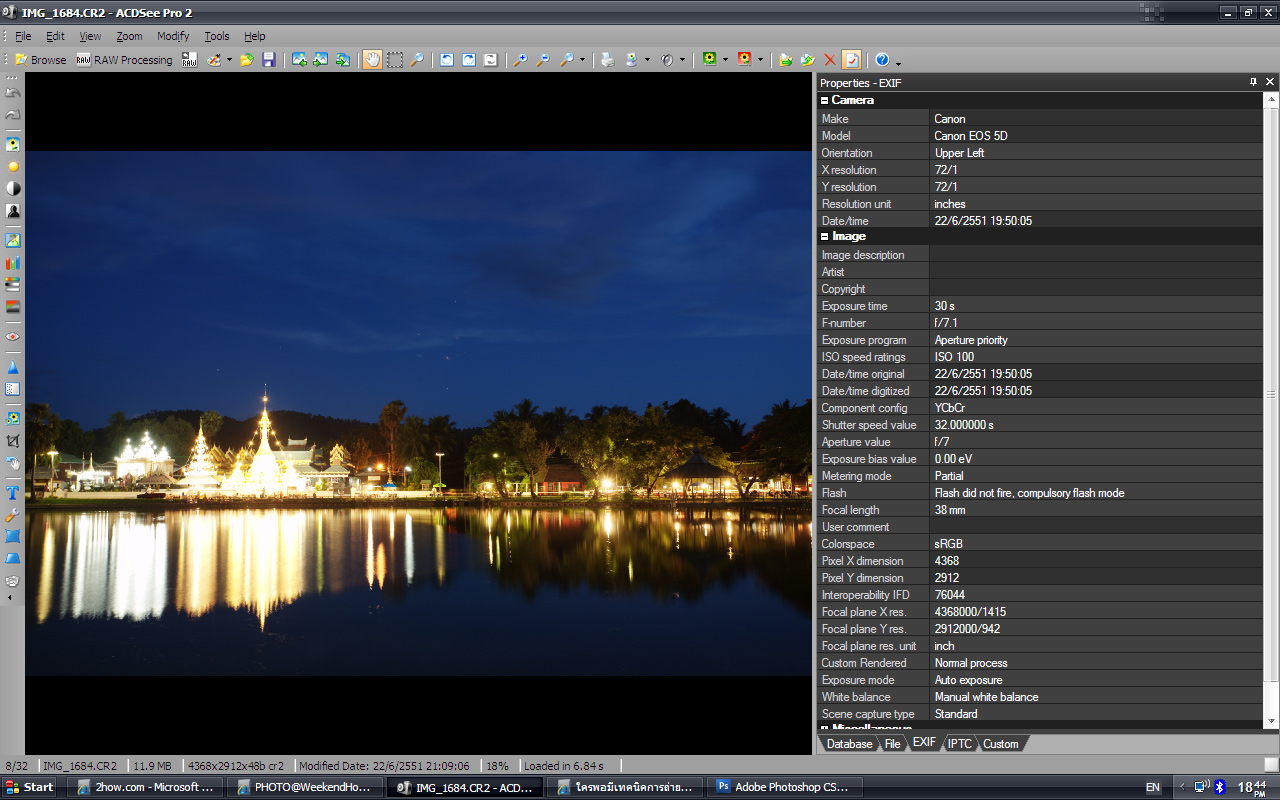The height and width of the screenshot is (800, 1280).
Task: Open the Sharpen triangle tool
Action: coord(13,368)
